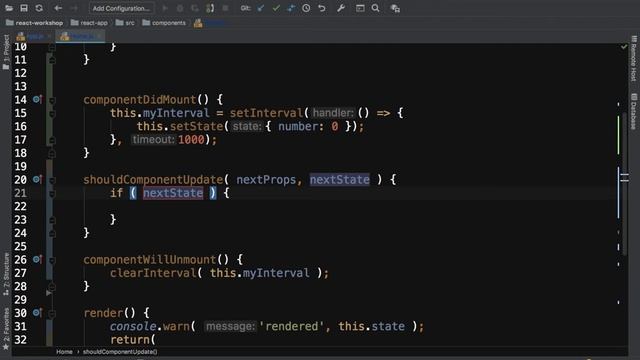Click the 'rendered' string literal
Screen dimensions: 640x360
pyautogui.click(x=291, y=326)
